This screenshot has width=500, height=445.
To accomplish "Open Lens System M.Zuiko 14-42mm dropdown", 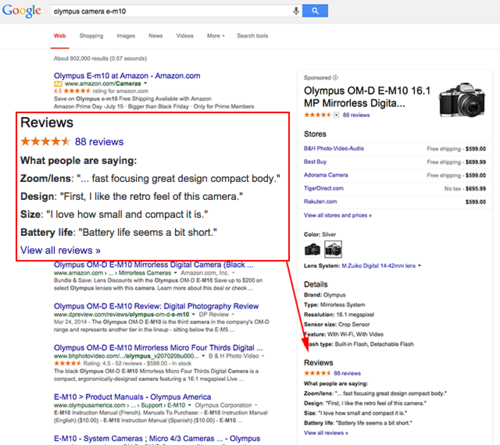I will [381, 266].
